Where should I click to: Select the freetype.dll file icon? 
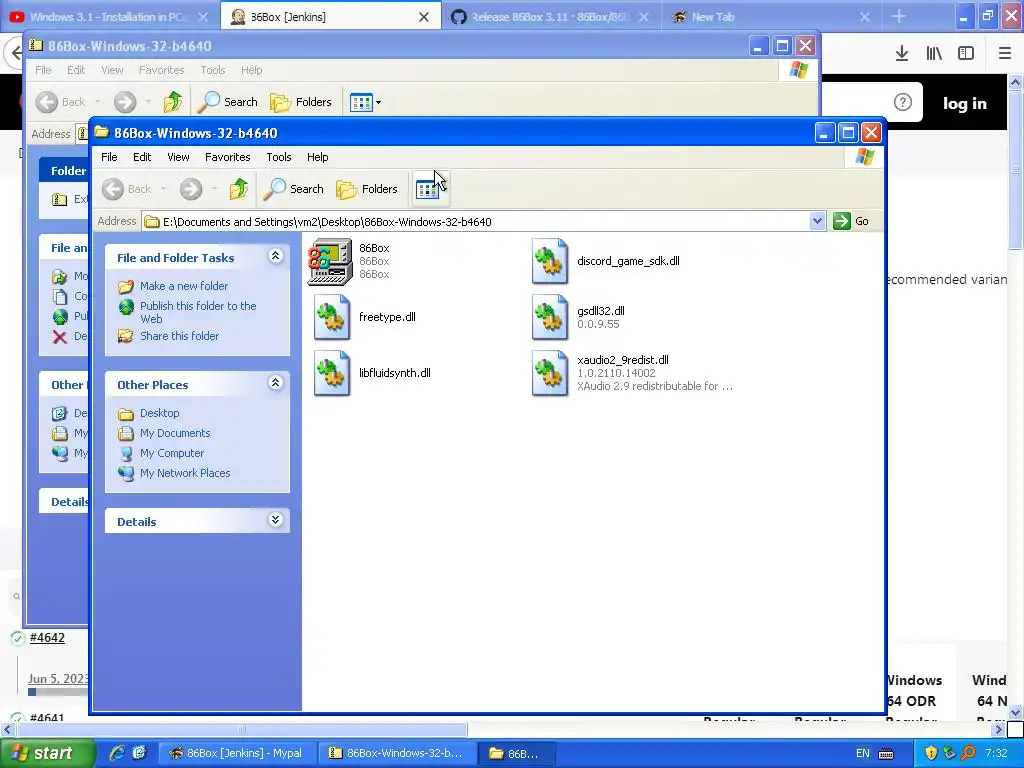332,317
